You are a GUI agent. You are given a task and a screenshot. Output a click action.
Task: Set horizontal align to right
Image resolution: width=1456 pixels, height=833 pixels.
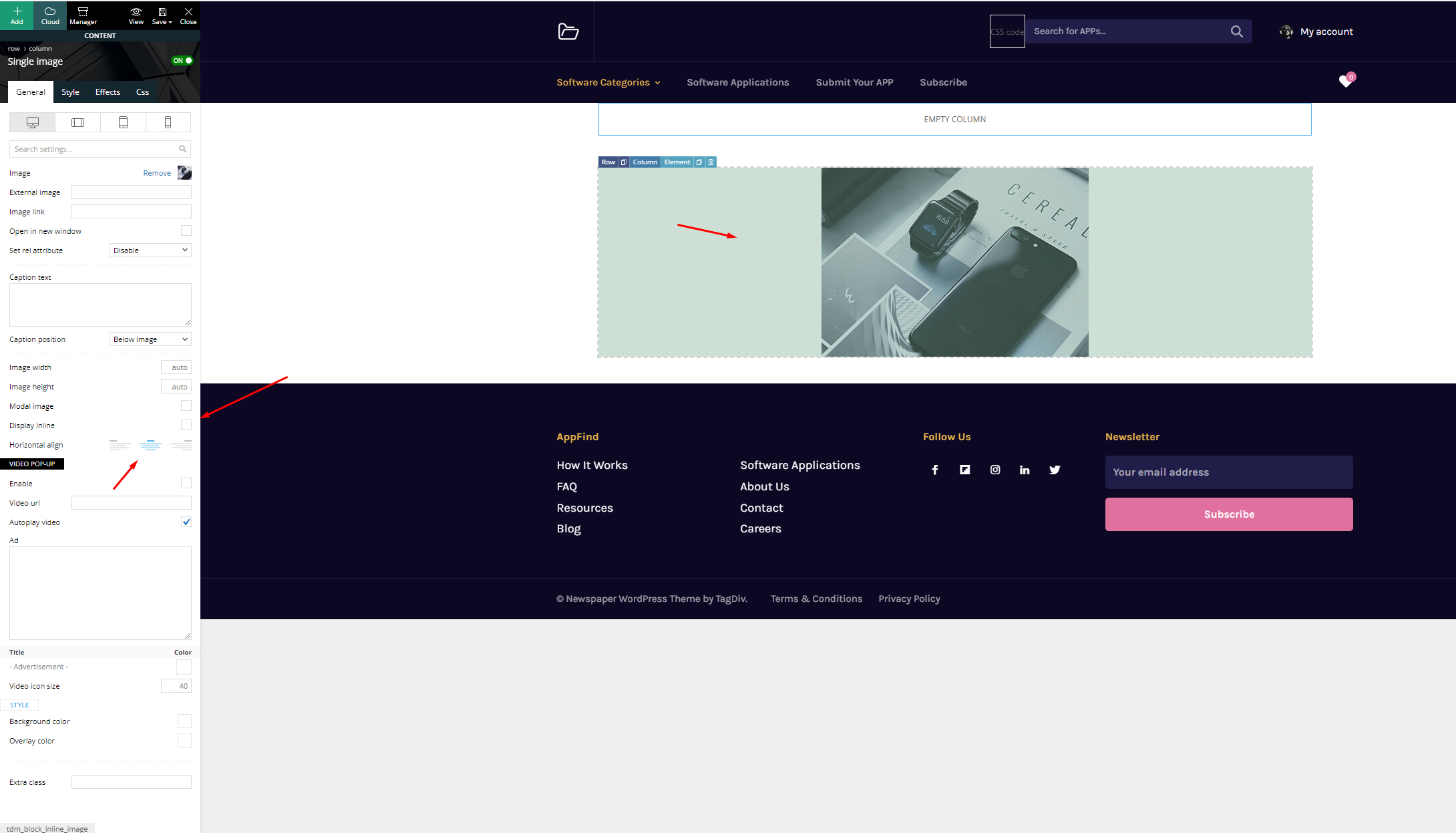click(x=180, y=445)
